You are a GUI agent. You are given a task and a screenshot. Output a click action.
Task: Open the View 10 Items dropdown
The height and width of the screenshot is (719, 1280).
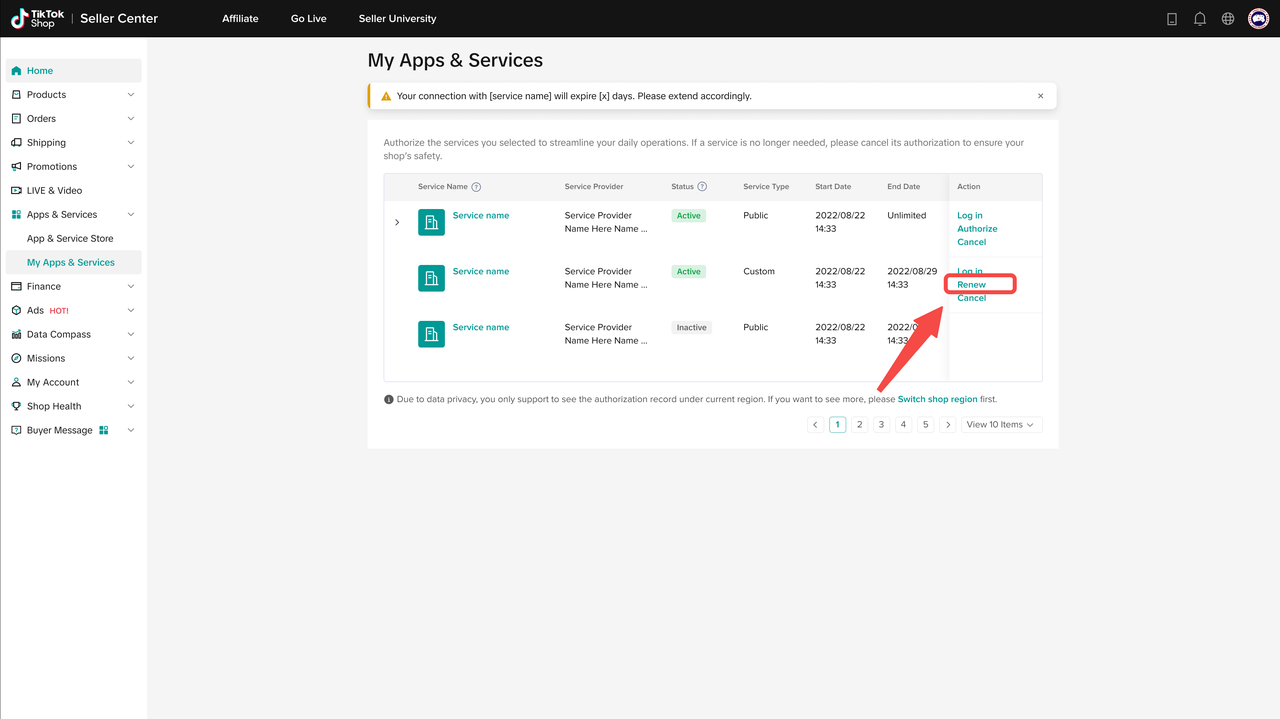point(1001,425)
